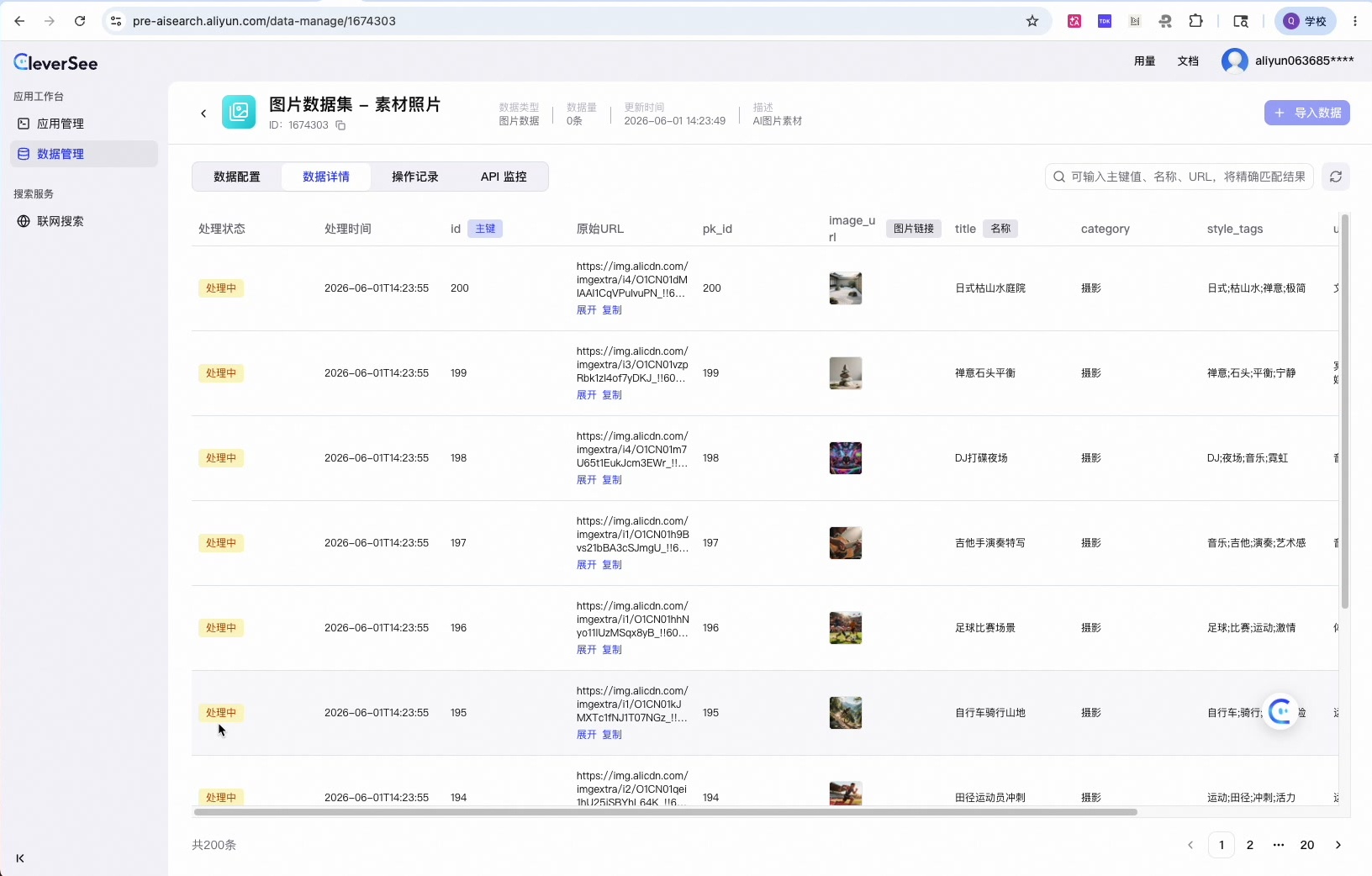Copy the URL of row 200
This screenshot has width=1372, height=876.
pyautogui.click(x=612, y=310)
